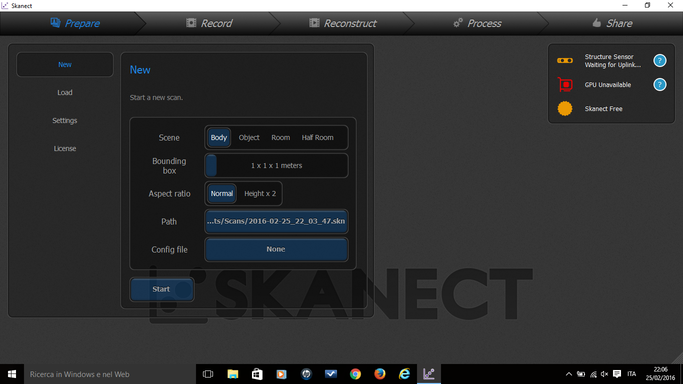683x384 pixels.
Task: Launch Internet Explorer from the taskbar
Action: pyautogui.click(x=404, y=374)
